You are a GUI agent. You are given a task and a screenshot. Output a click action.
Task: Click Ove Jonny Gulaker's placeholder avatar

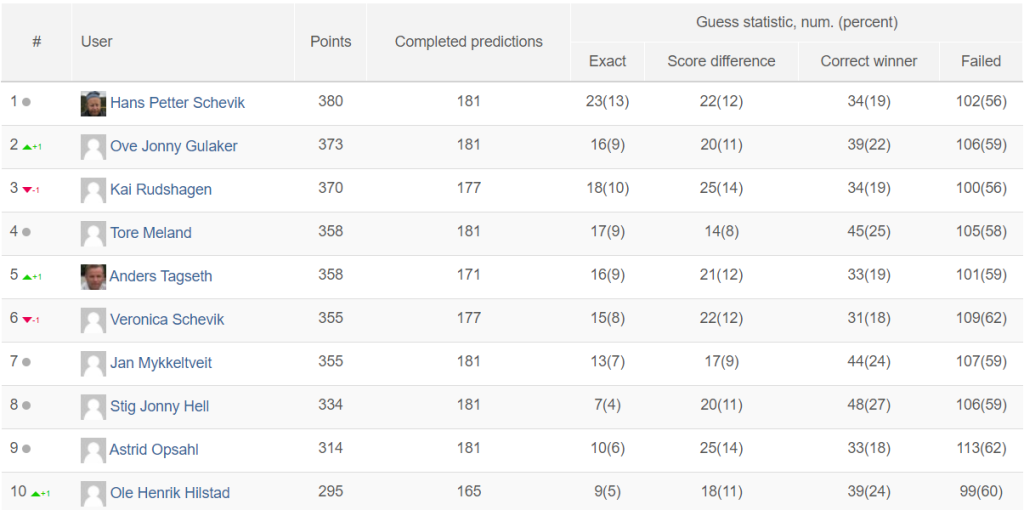93,147
